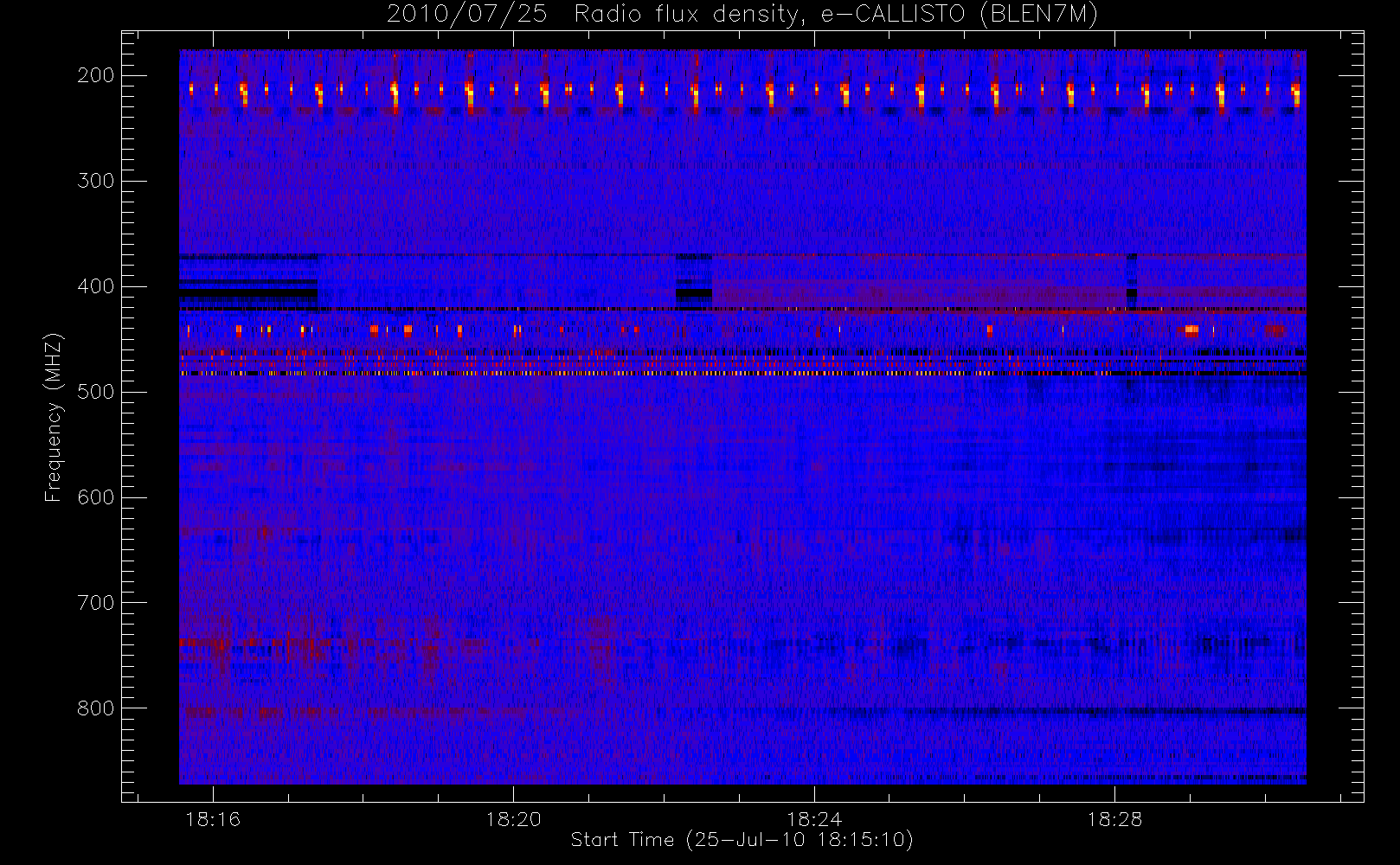This screenshot has height=865, width=1400.
Task: Click the 'Start Time (25-Jul-10 18:15:10)' label
Action: [742, 839]
